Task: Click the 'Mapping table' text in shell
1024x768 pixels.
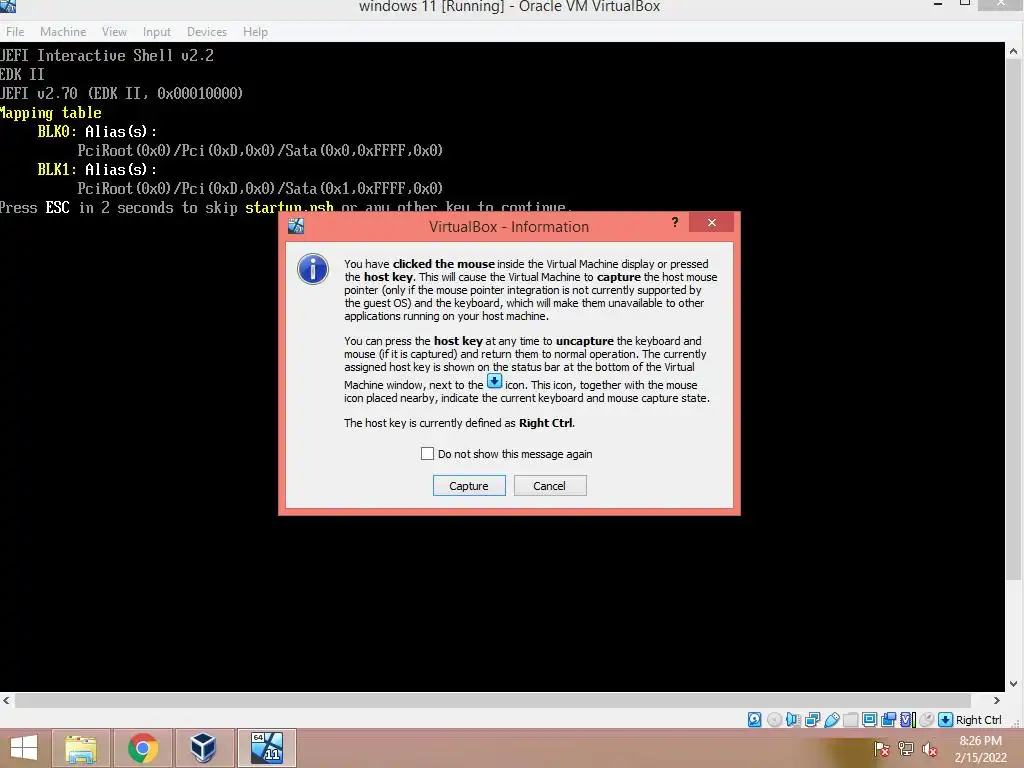Action: [x=51, y=112]
